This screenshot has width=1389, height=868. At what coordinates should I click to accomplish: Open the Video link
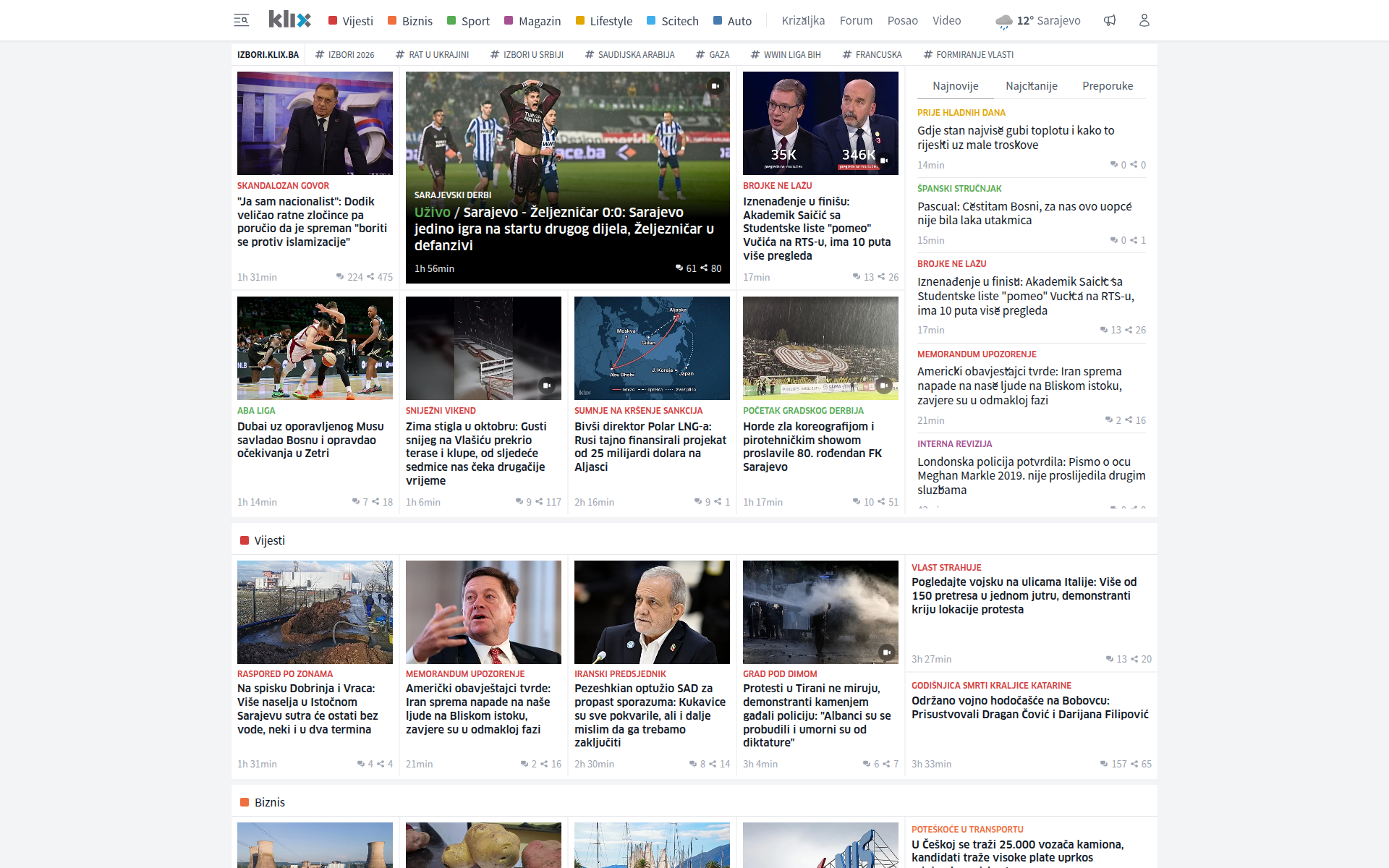946,20
